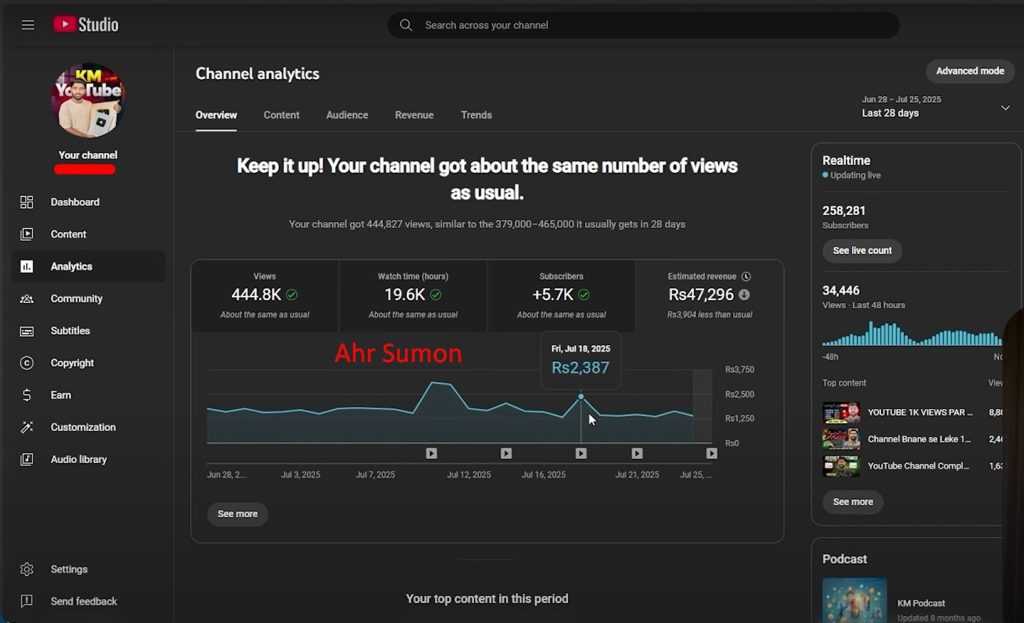Viewport: 1024px width, 623px height.
Task: Switch to the Revenue tab
Action: (x=414, y=115)
